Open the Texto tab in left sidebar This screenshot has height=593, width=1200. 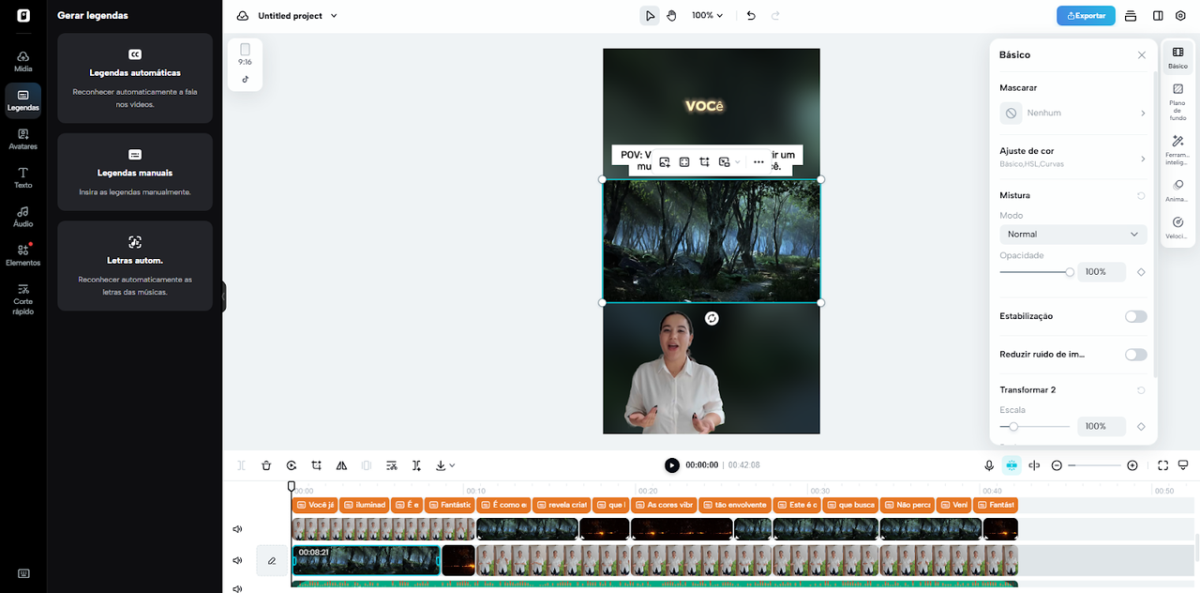[x=23, y=178]
